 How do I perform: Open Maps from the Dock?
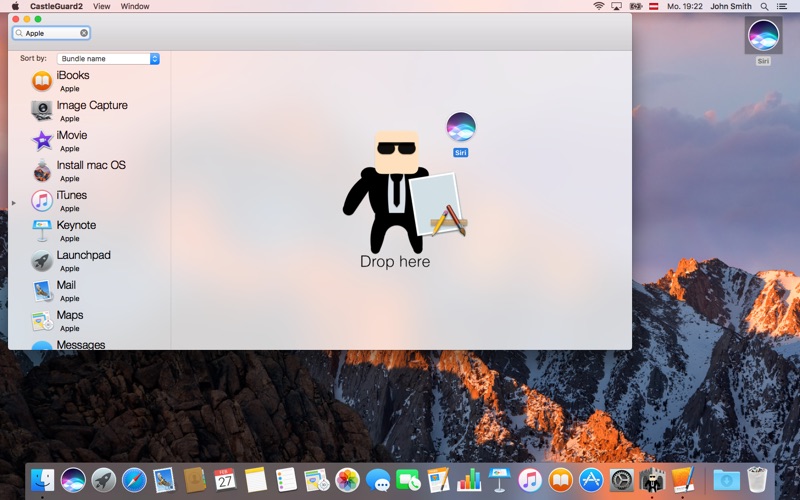(317, 480)
